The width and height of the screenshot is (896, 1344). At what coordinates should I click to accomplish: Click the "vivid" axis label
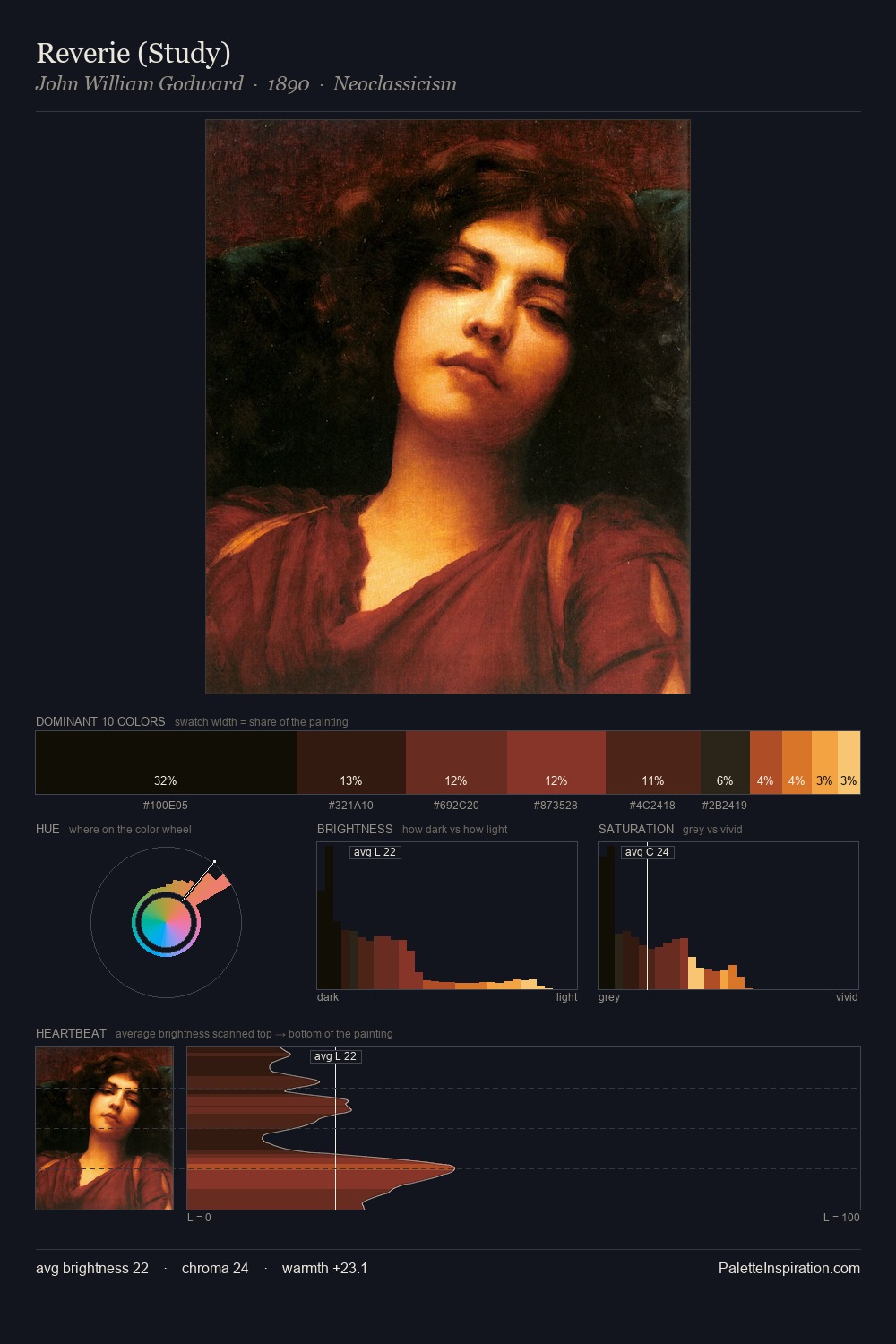tap(847, 996)
